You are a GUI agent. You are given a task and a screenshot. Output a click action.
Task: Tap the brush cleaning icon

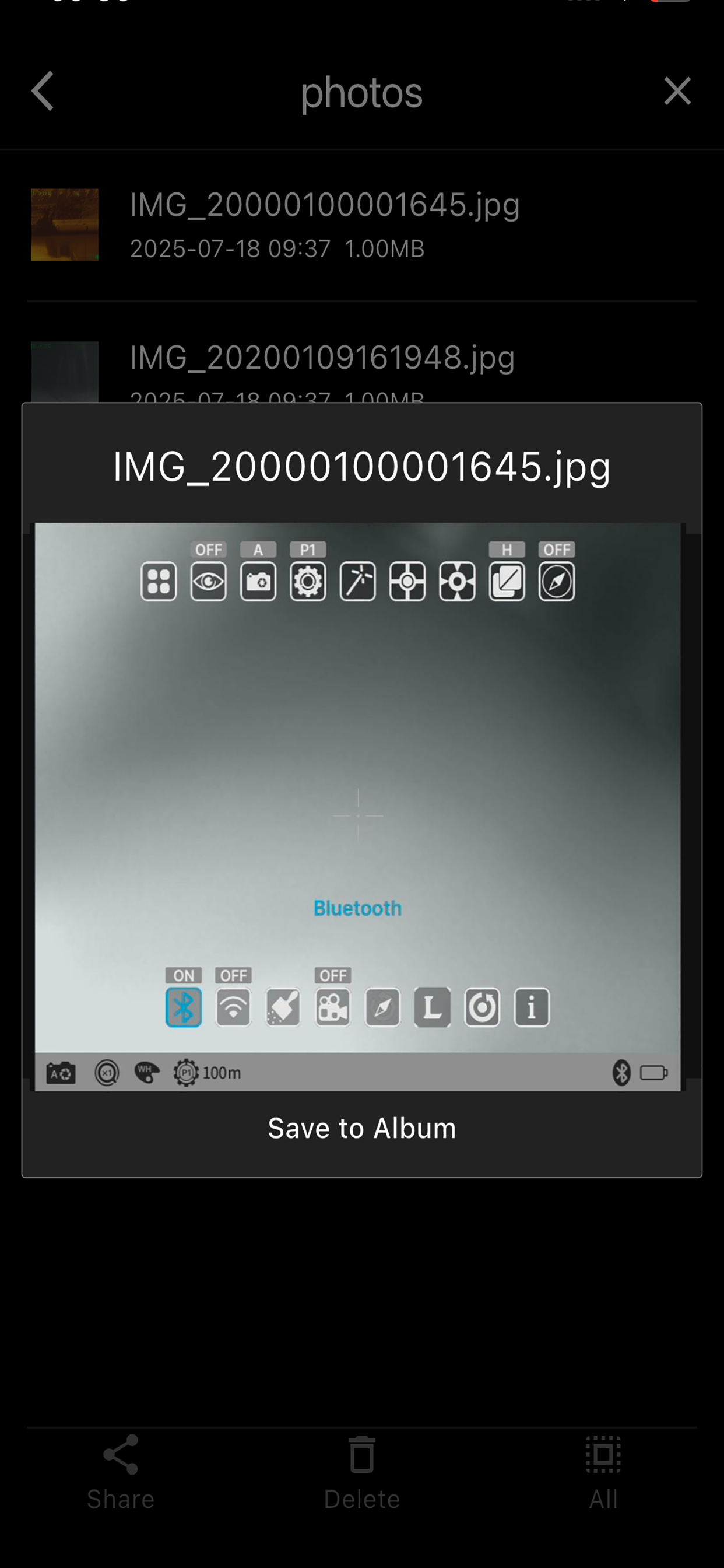tap(283, 1008)
